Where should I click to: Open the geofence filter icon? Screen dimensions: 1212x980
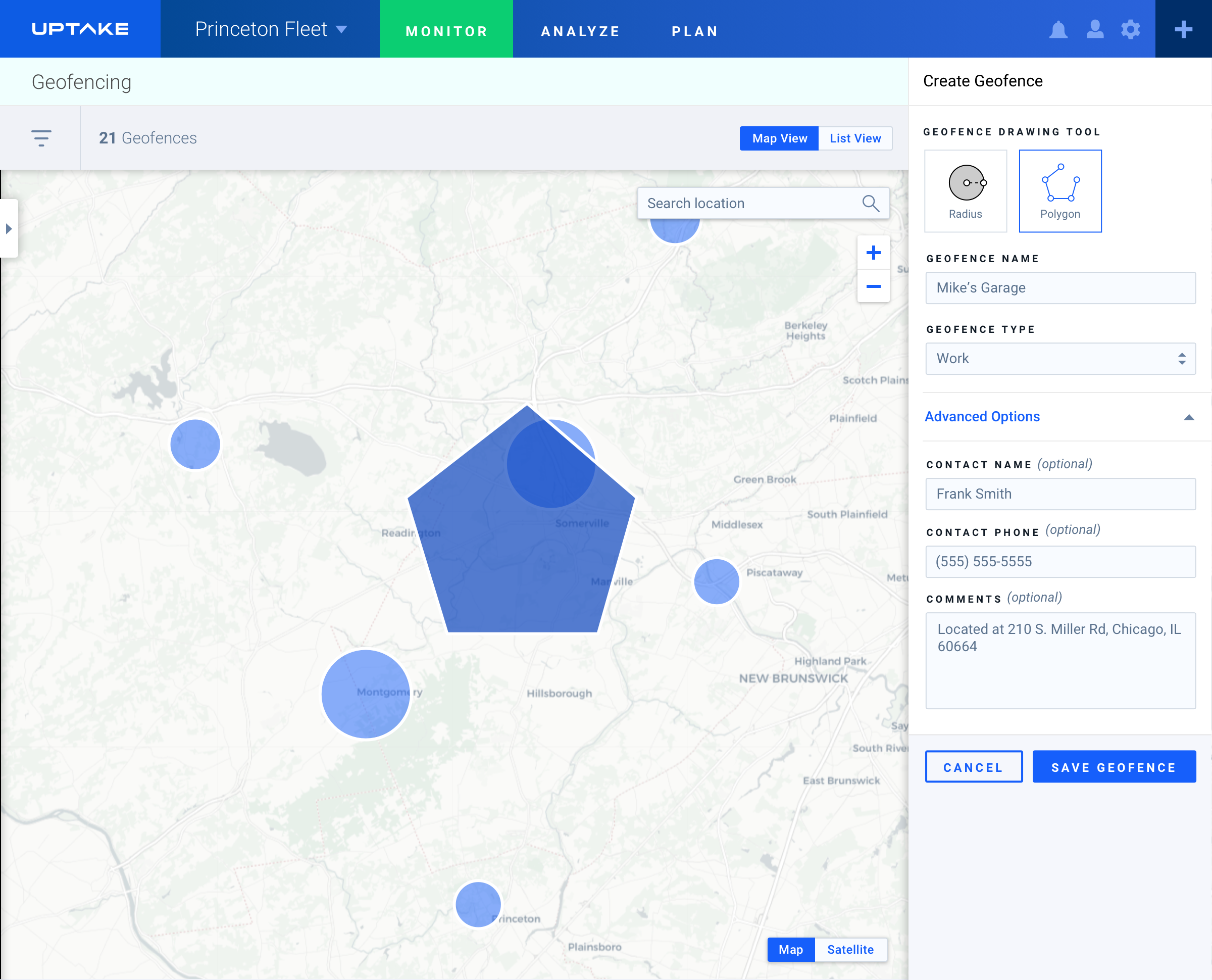point(41,138)
